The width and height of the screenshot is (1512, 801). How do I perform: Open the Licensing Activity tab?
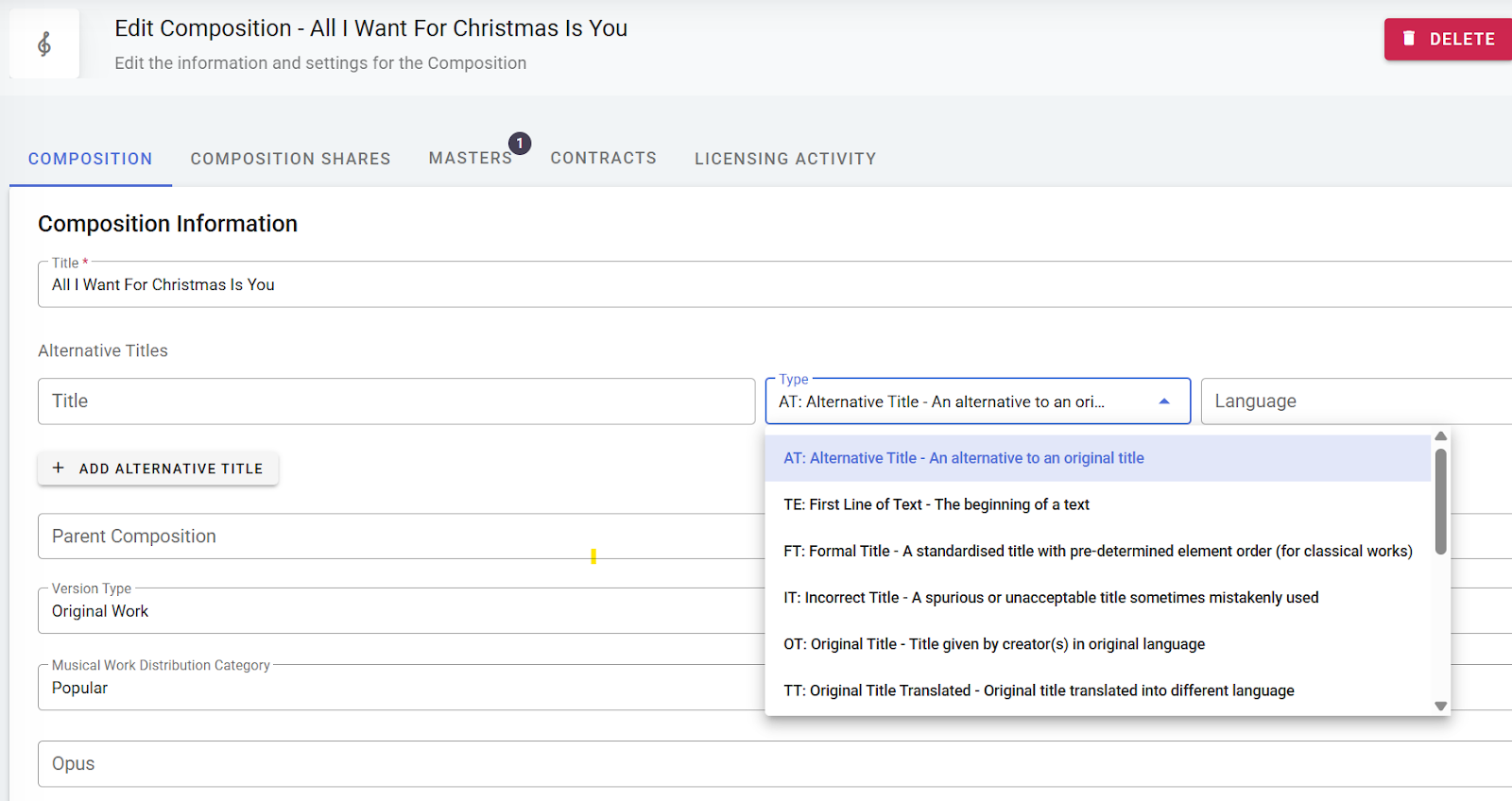point(784,159)
